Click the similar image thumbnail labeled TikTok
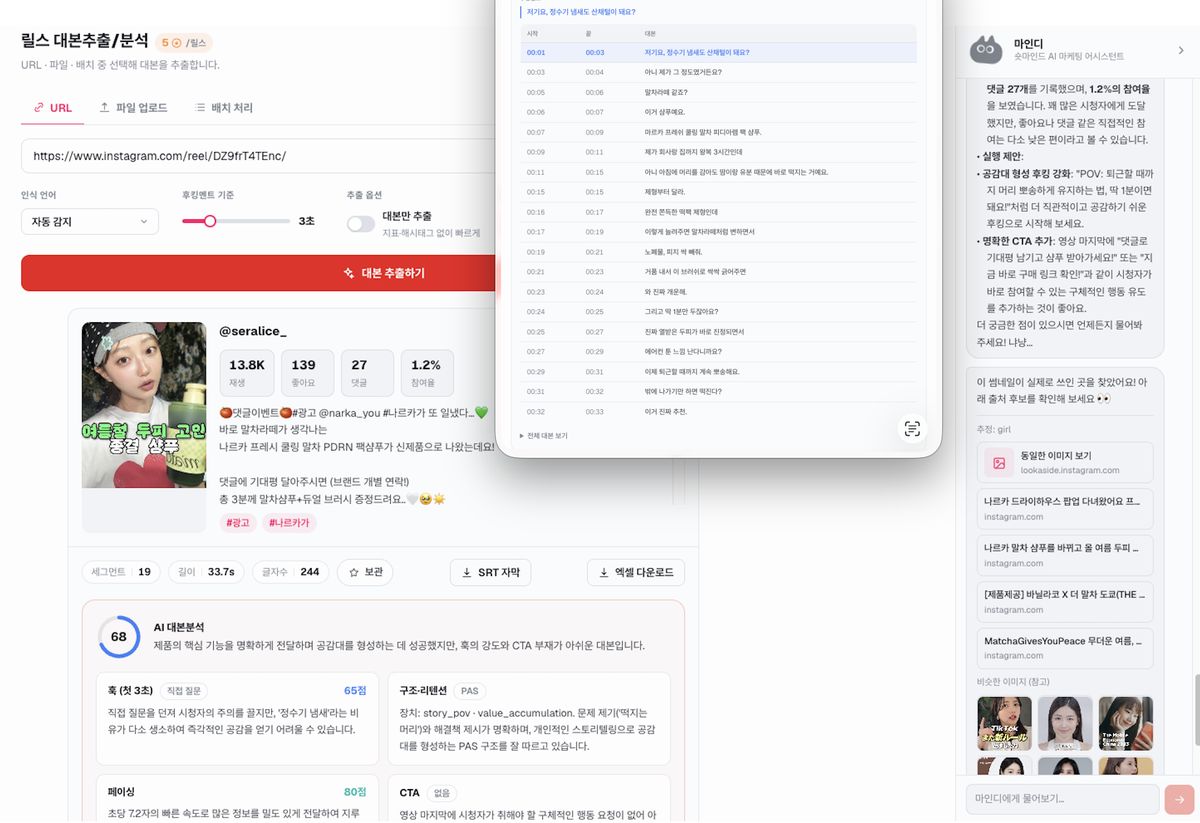This screenshot has width=1200, height=823. pos(1004,724)
